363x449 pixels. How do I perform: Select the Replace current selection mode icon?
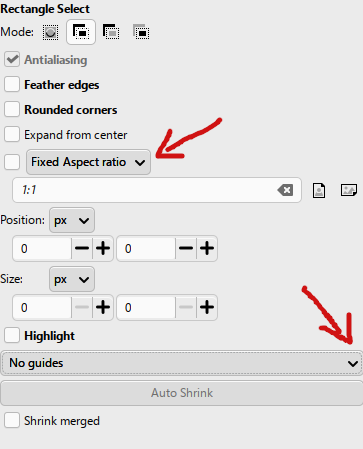[x=50, y=32]
